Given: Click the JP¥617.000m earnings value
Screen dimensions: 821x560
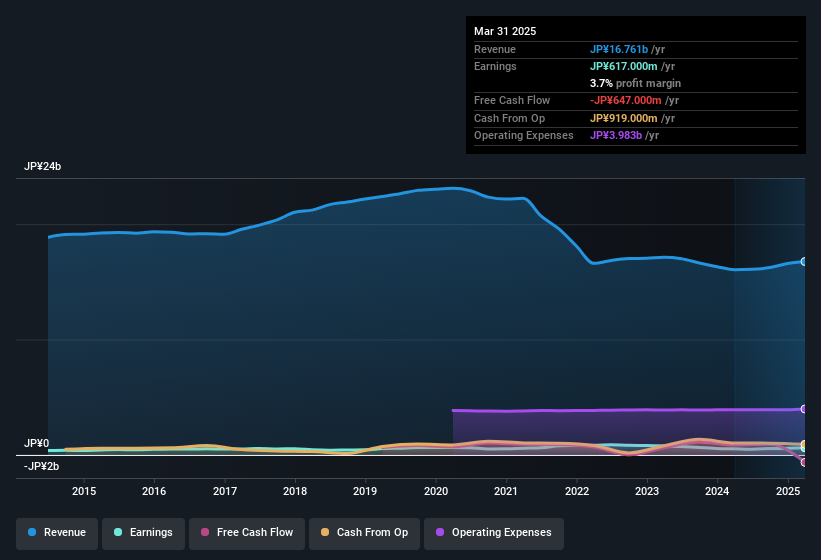Looking at the screenshot, I should [624, 66].
